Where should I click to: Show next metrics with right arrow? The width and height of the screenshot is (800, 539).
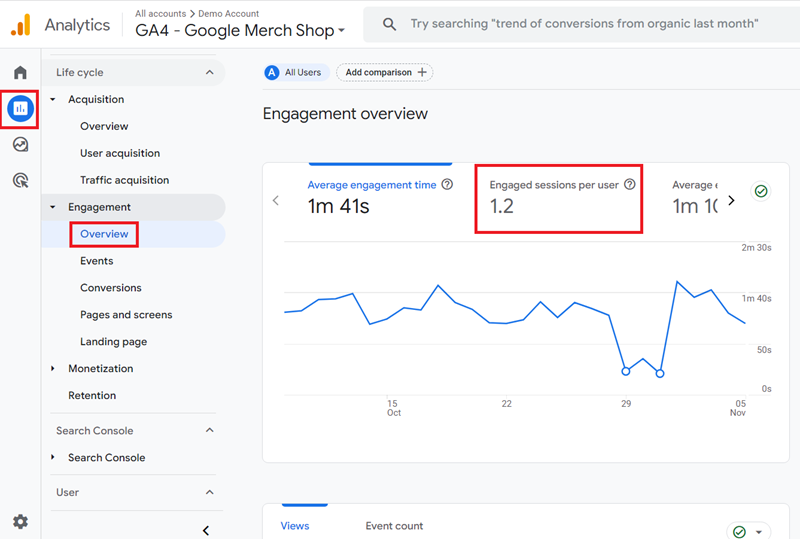[x=731, y=200]
